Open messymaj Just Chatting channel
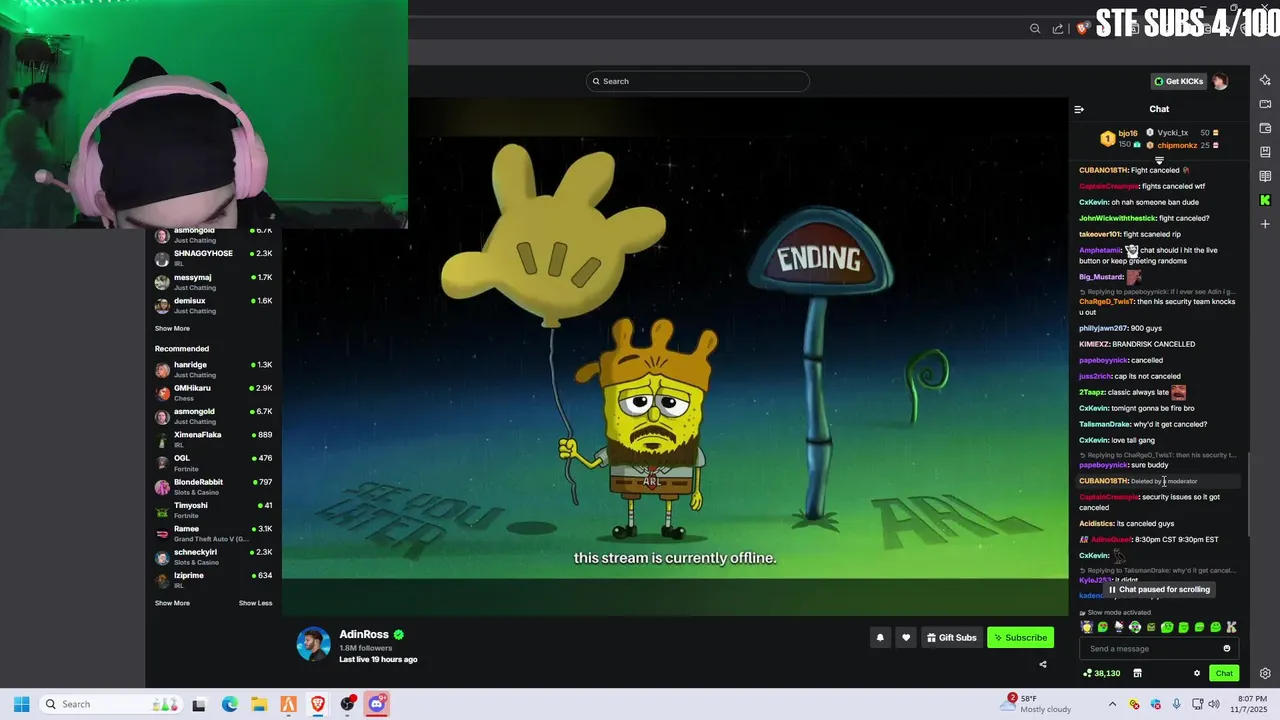 [214, 282]
